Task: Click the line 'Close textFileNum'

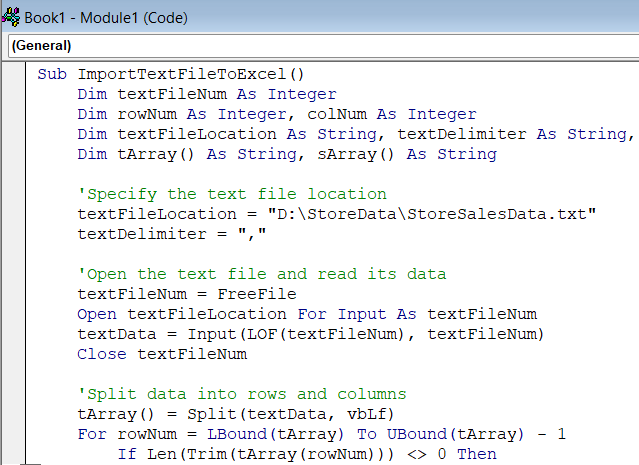Action: [162, 354]
